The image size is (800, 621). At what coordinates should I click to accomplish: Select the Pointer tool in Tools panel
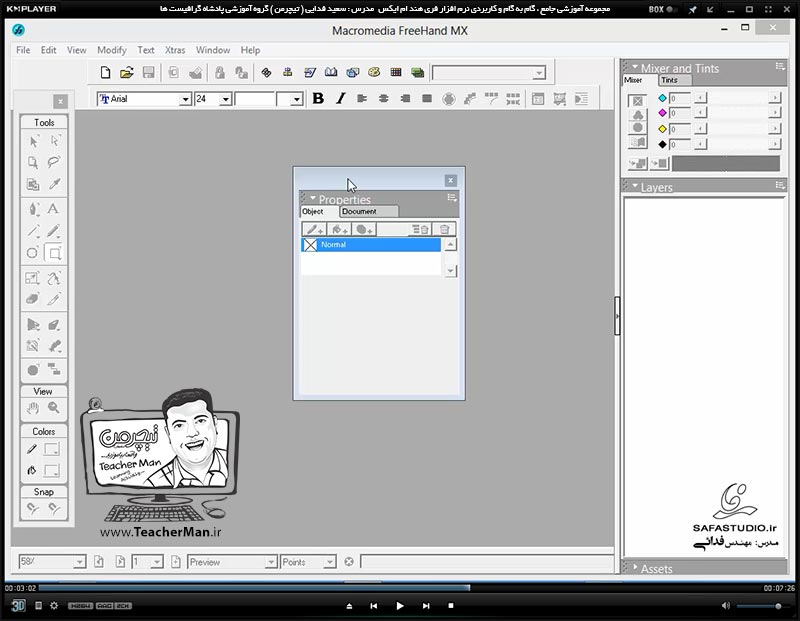[x=33, y=141]
